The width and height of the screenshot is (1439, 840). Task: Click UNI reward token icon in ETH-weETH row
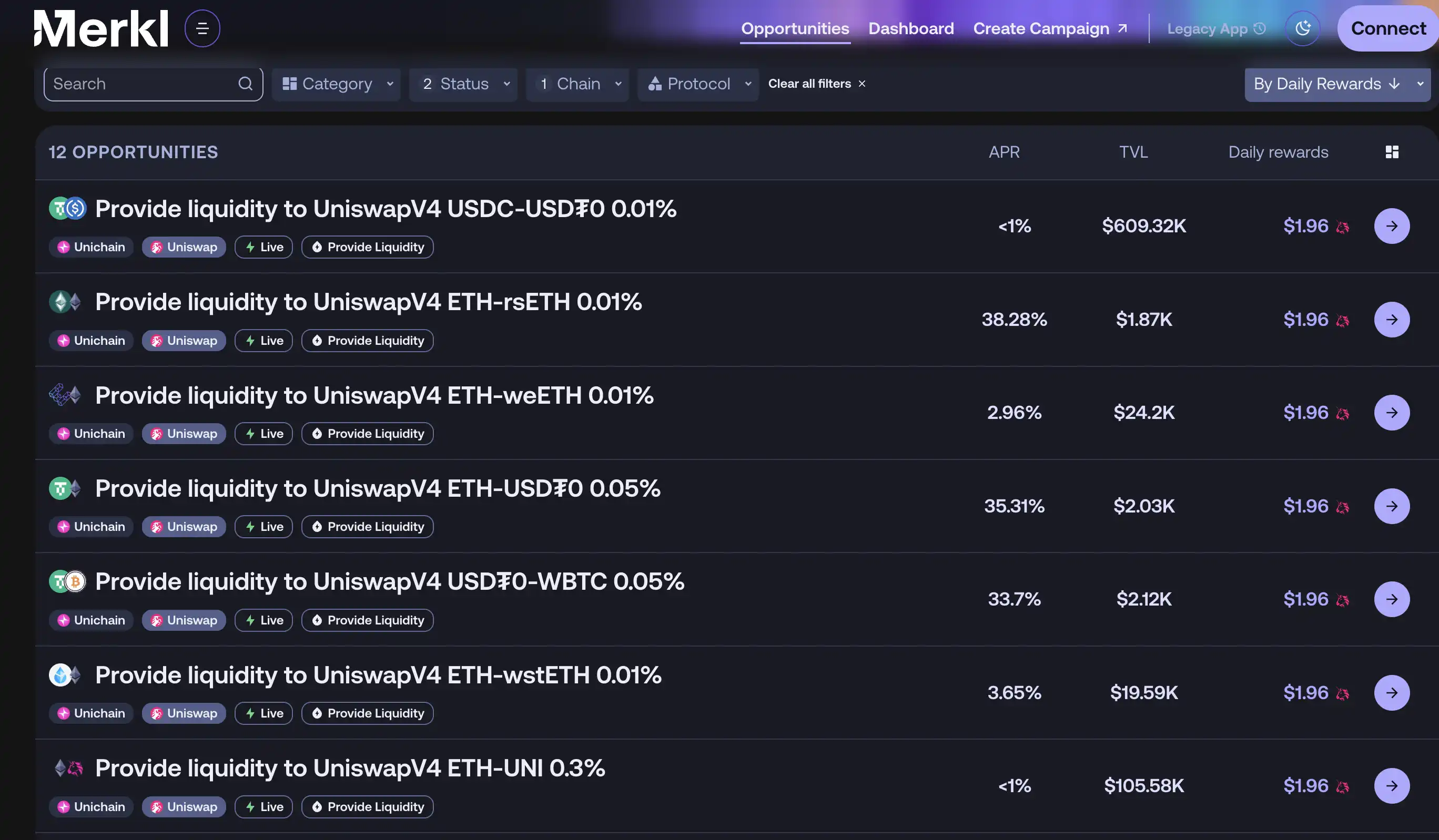coord(1343,414)
